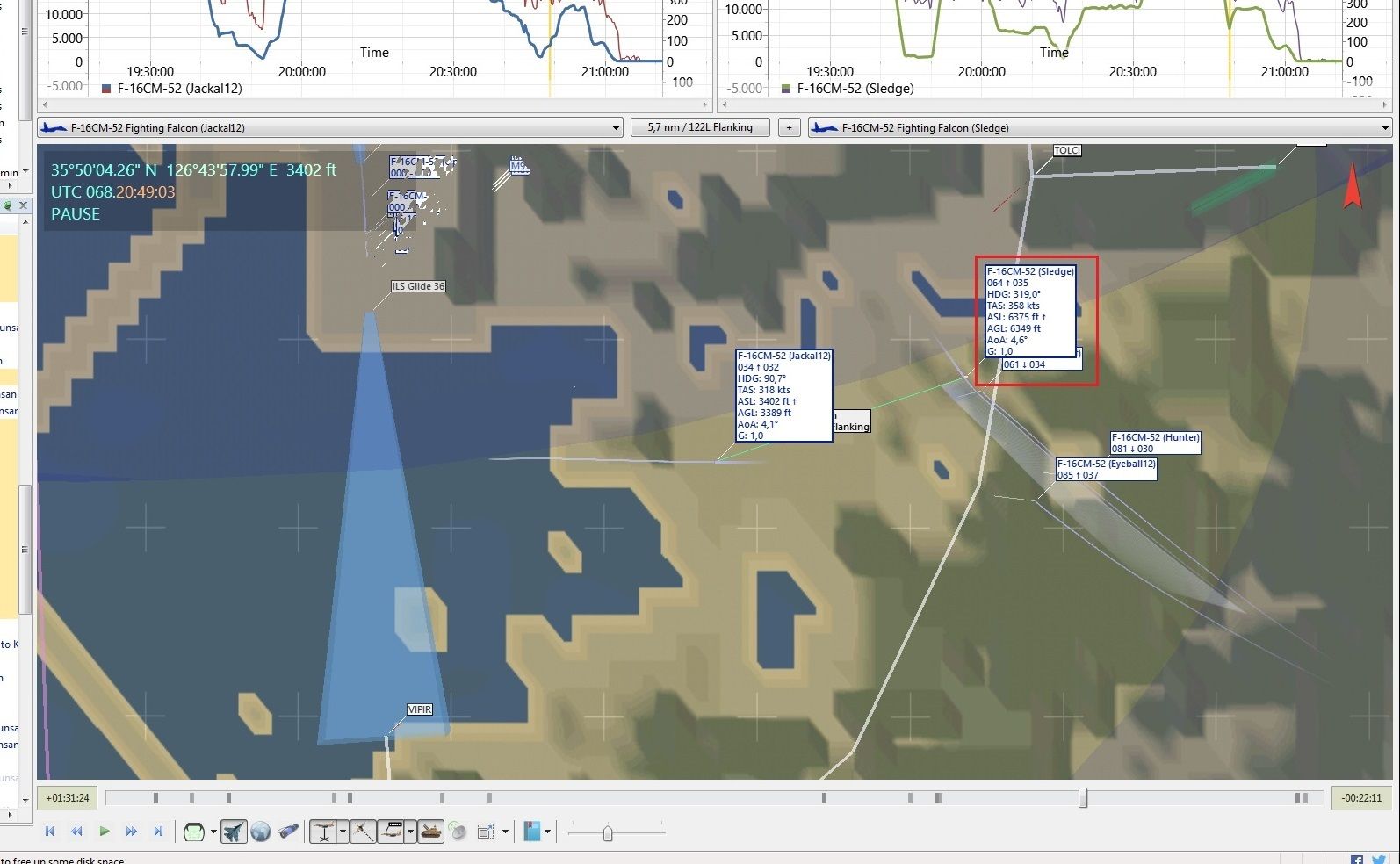Viewport: 1400px width, 864px height.
Task: Click the Twitter icon in status bar
Action: pyautogui.click(x=1379, y=860)
